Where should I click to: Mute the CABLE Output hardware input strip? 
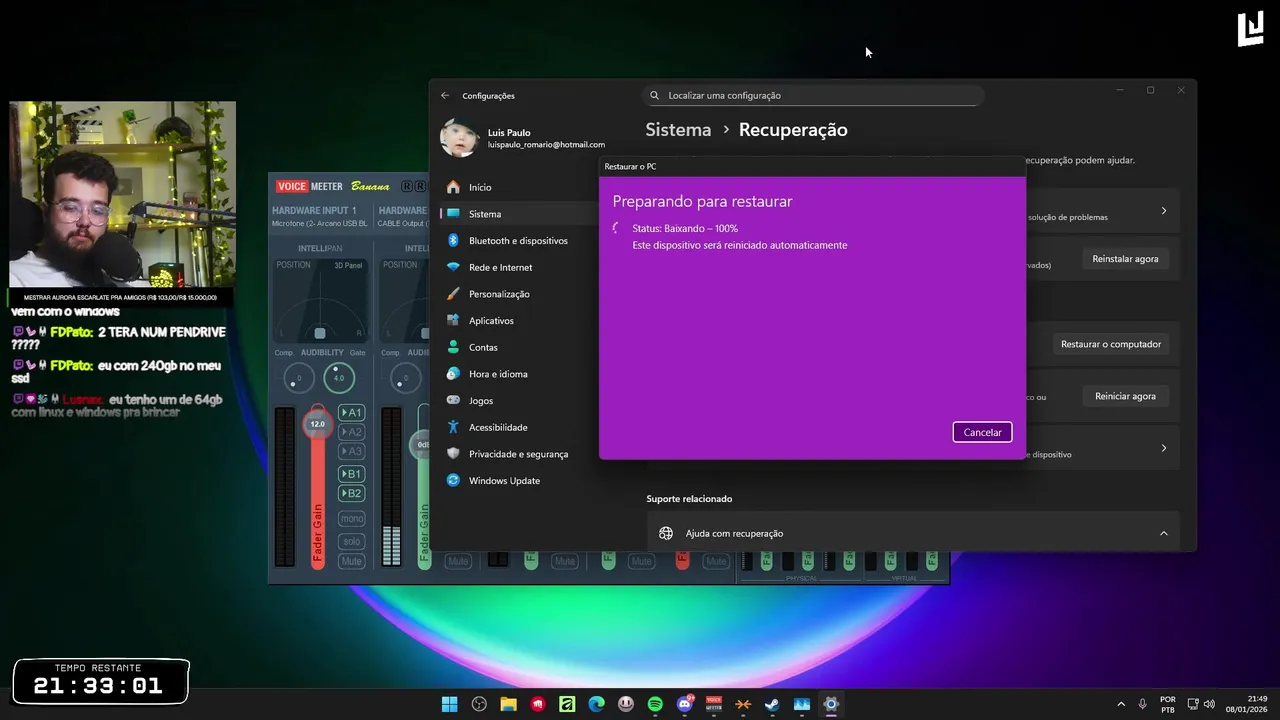click(458, 561)
